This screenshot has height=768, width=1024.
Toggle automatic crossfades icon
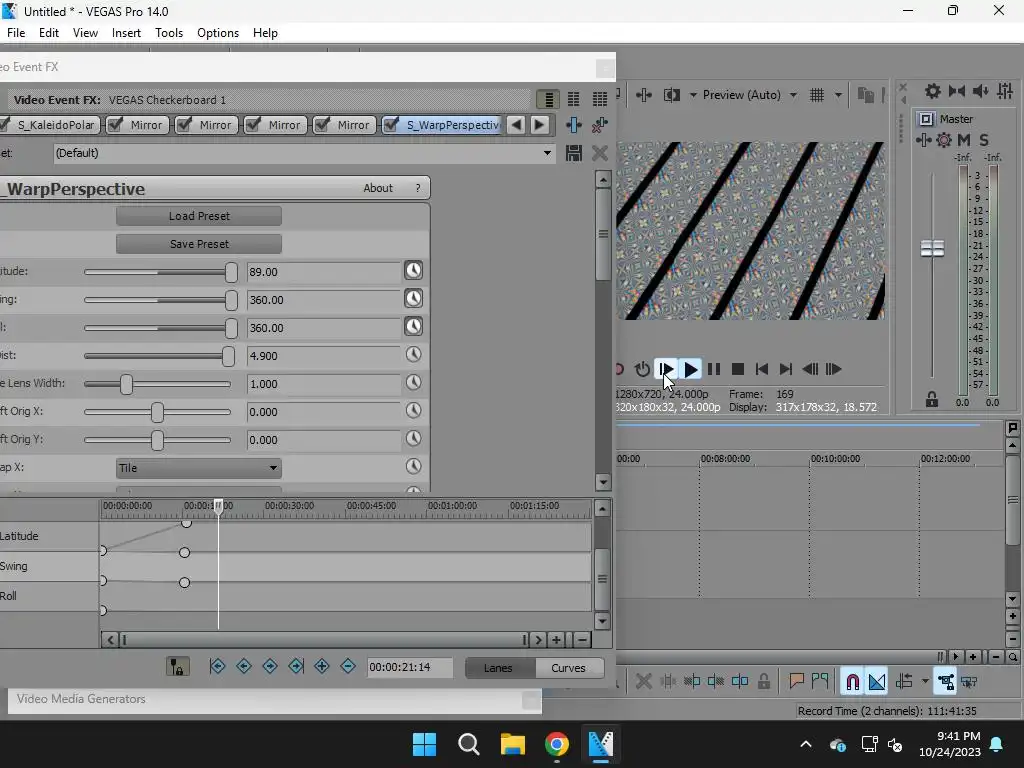[x=877, y=682]
